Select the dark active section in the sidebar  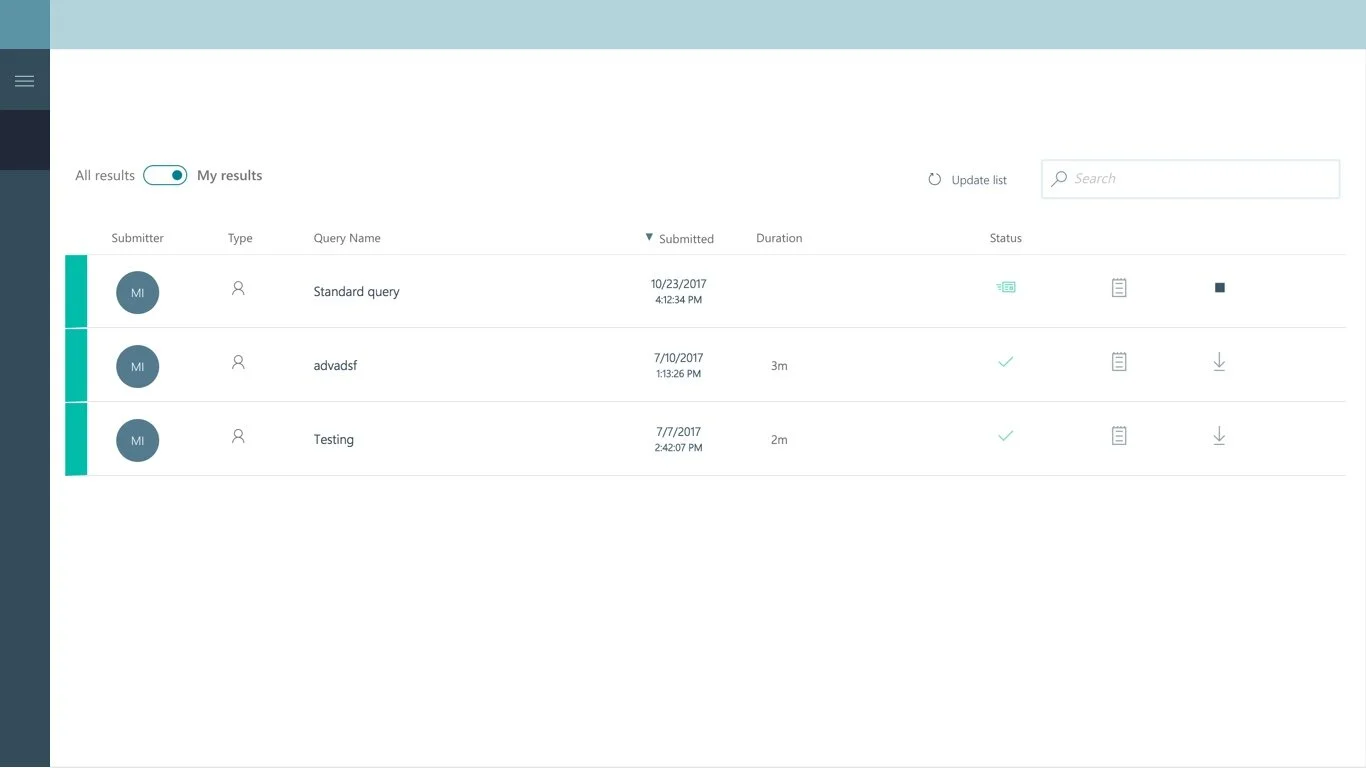click(x=24, y=139)
